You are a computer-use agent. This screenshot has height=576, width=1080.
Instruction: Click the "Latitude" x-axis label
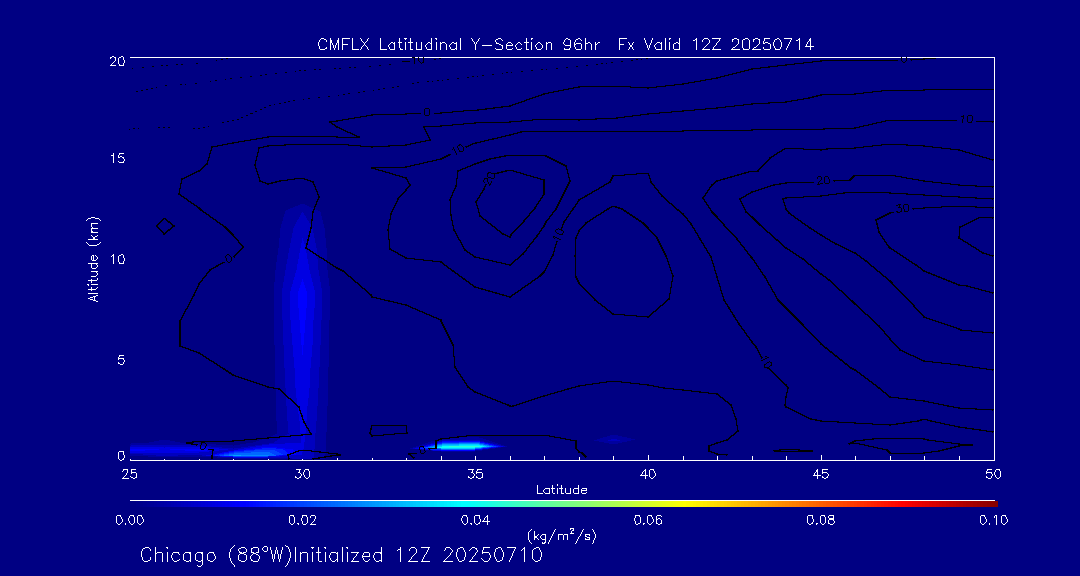[562, 490]
